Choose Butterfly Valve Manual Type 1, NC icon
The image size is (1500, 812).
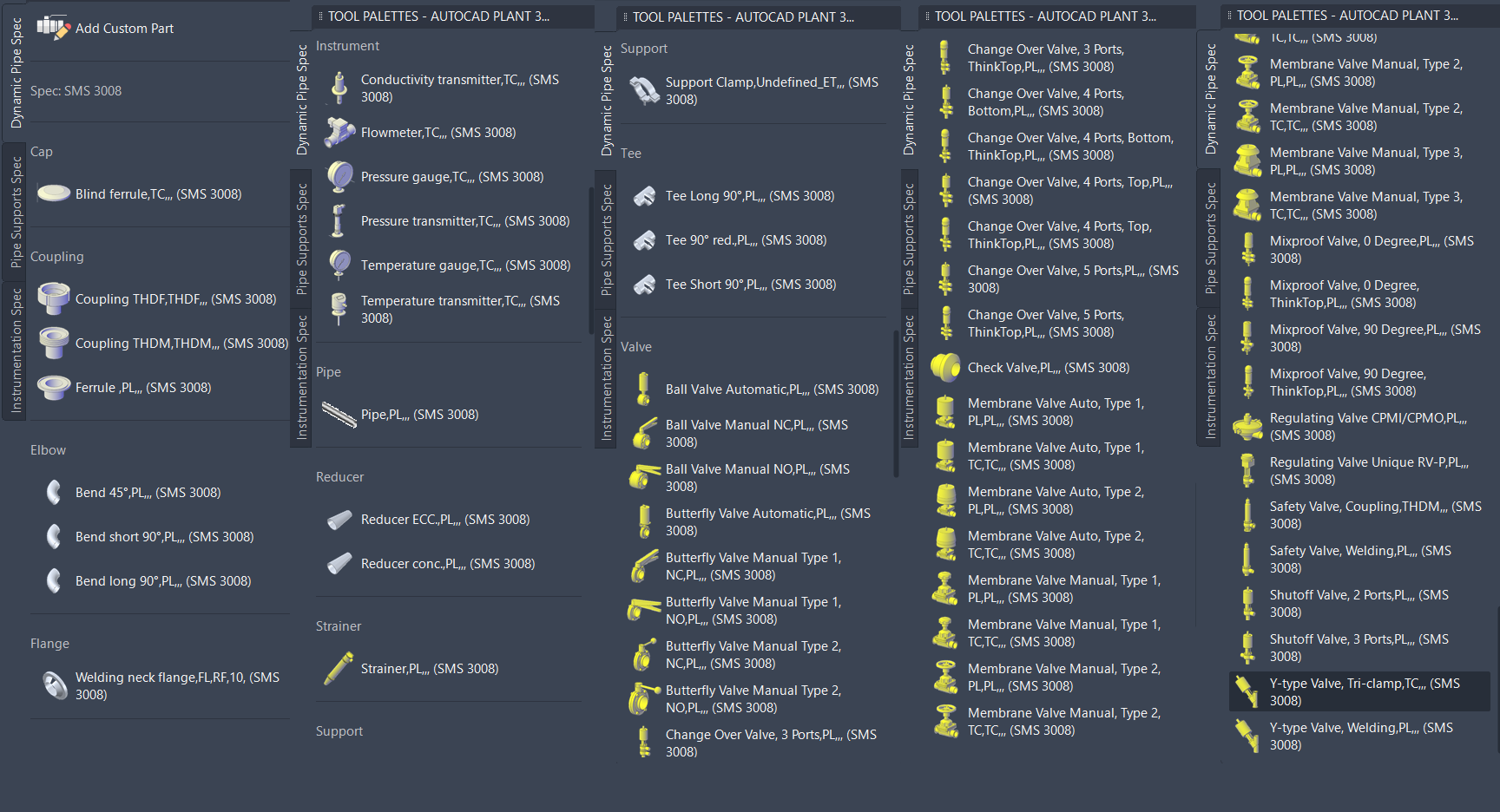click(644, 566)
